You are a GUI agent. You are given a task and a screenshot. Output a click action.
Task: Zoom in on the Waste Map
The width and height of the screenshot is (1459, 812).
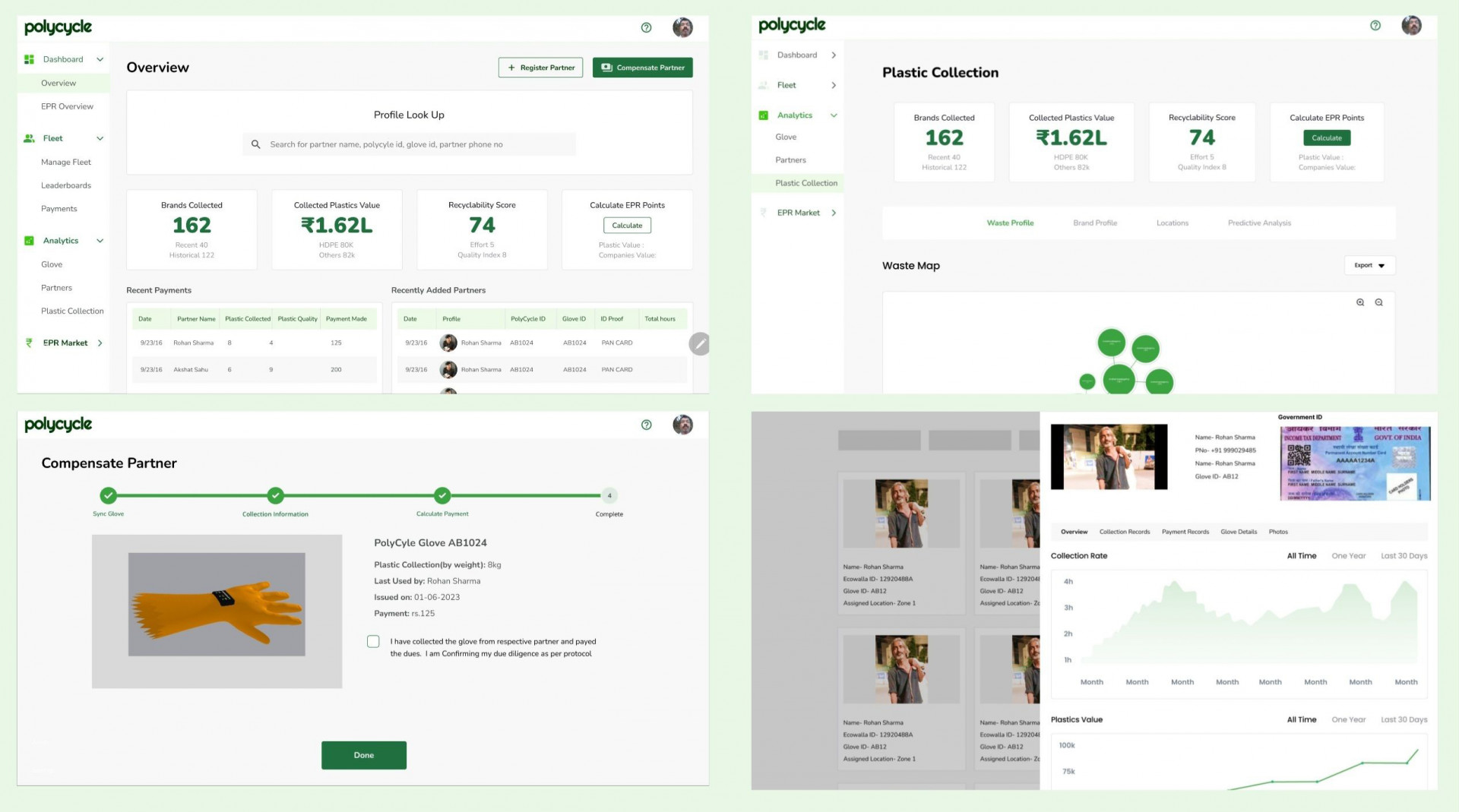(1360, 302)
